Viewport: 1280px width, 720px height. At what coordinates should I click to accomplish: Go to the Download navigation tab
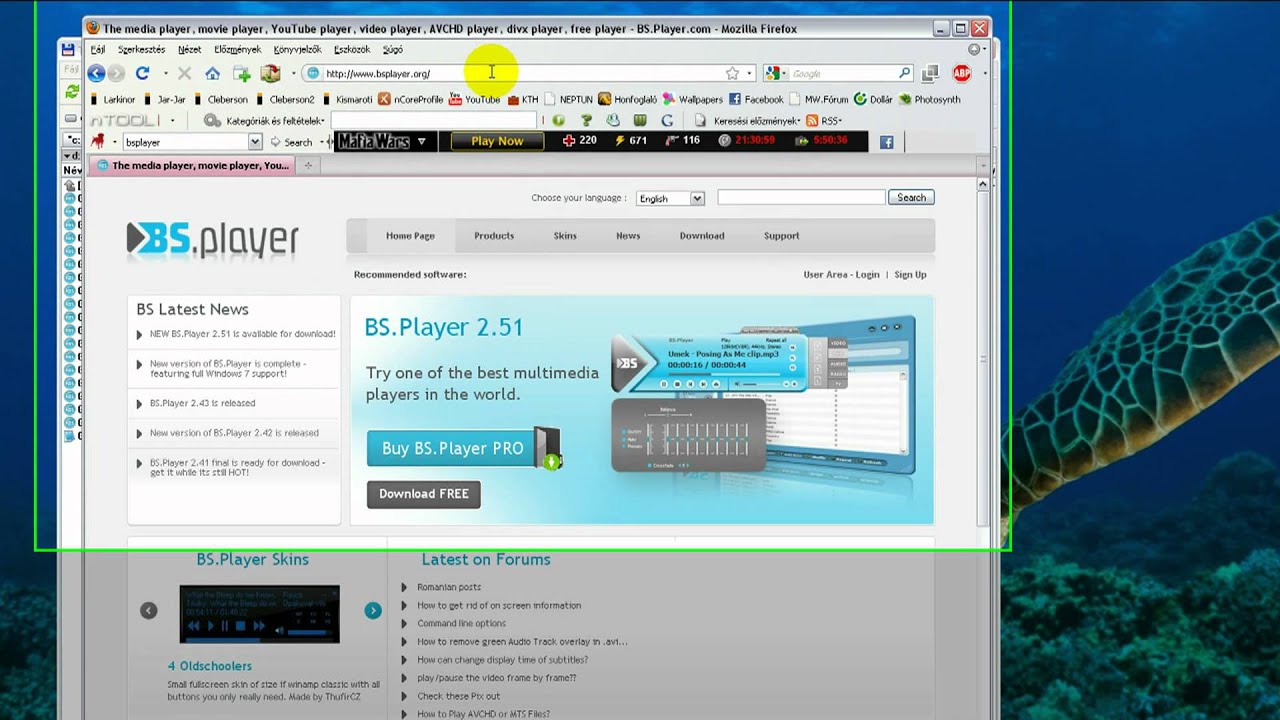pos(702,236)
